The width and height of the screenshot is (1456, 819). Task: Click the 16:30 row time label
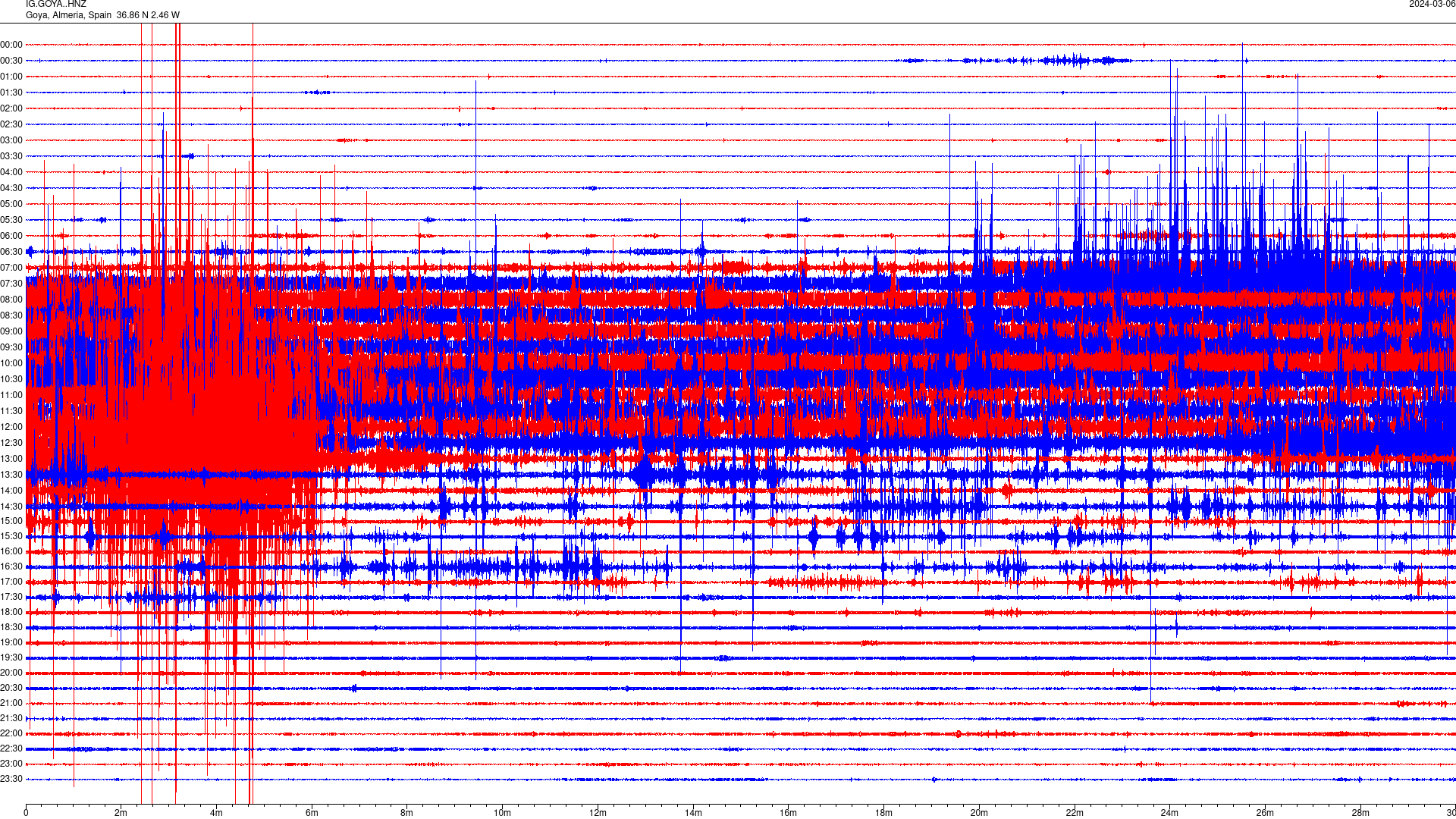[x=11, y=566]
